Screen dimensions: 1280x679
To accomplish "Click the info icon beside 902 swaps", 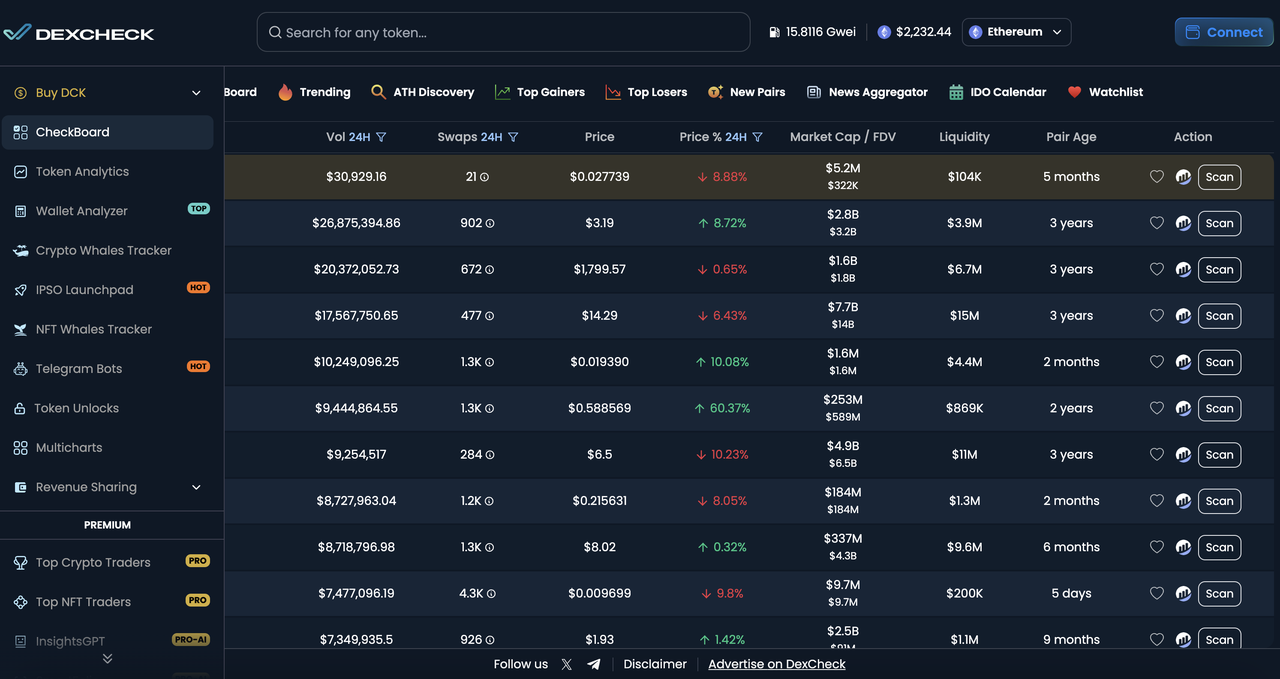I will tap(490, 224).
